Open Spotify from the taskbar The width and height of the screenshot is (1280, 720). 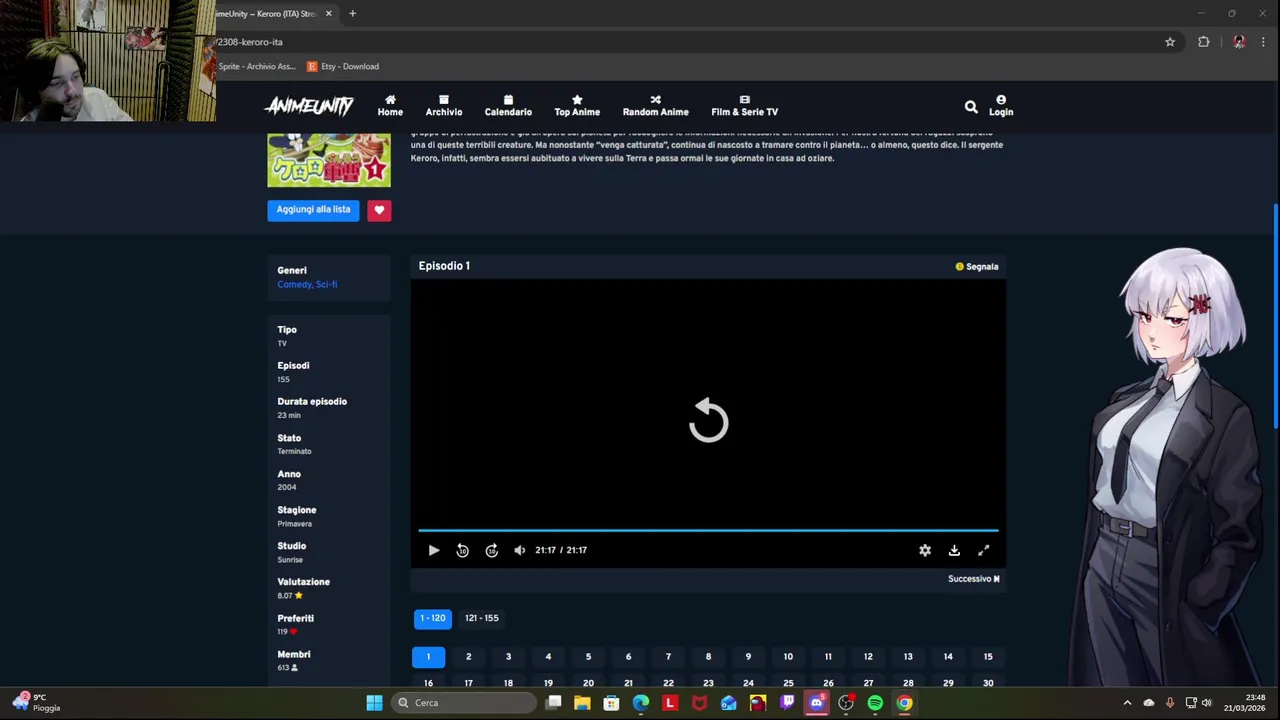pyautogui.click(x=875, y=703)
